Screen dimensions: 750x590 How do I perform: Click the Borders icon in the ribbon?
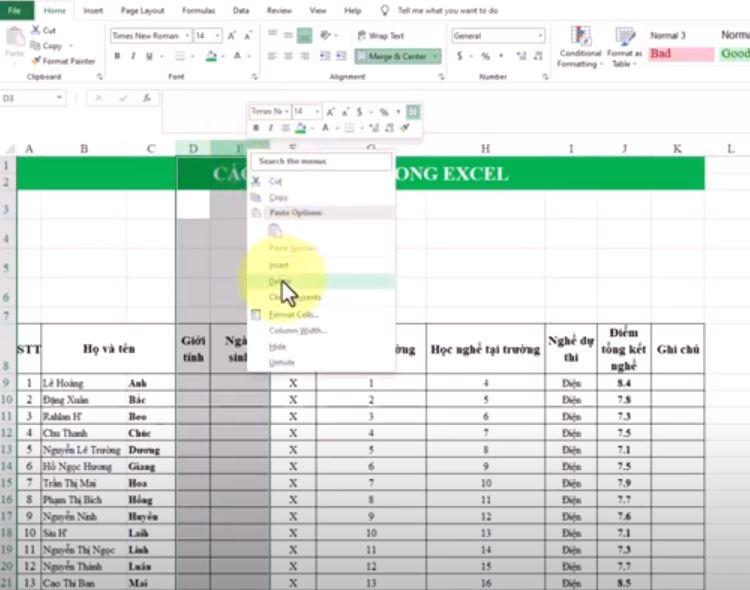click(180, 56)
